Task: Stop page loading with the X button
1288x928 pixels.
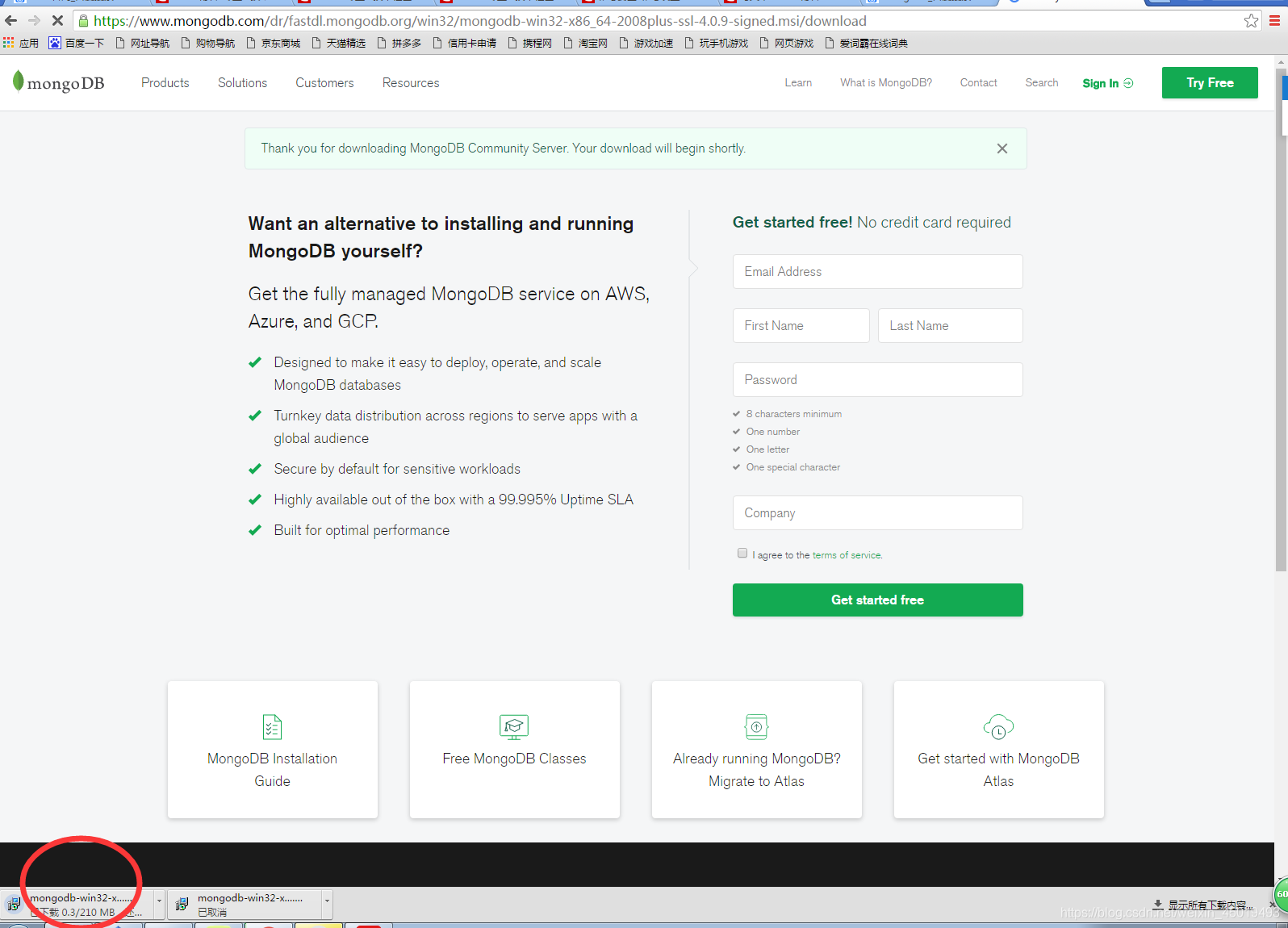Action: [57, 21]
